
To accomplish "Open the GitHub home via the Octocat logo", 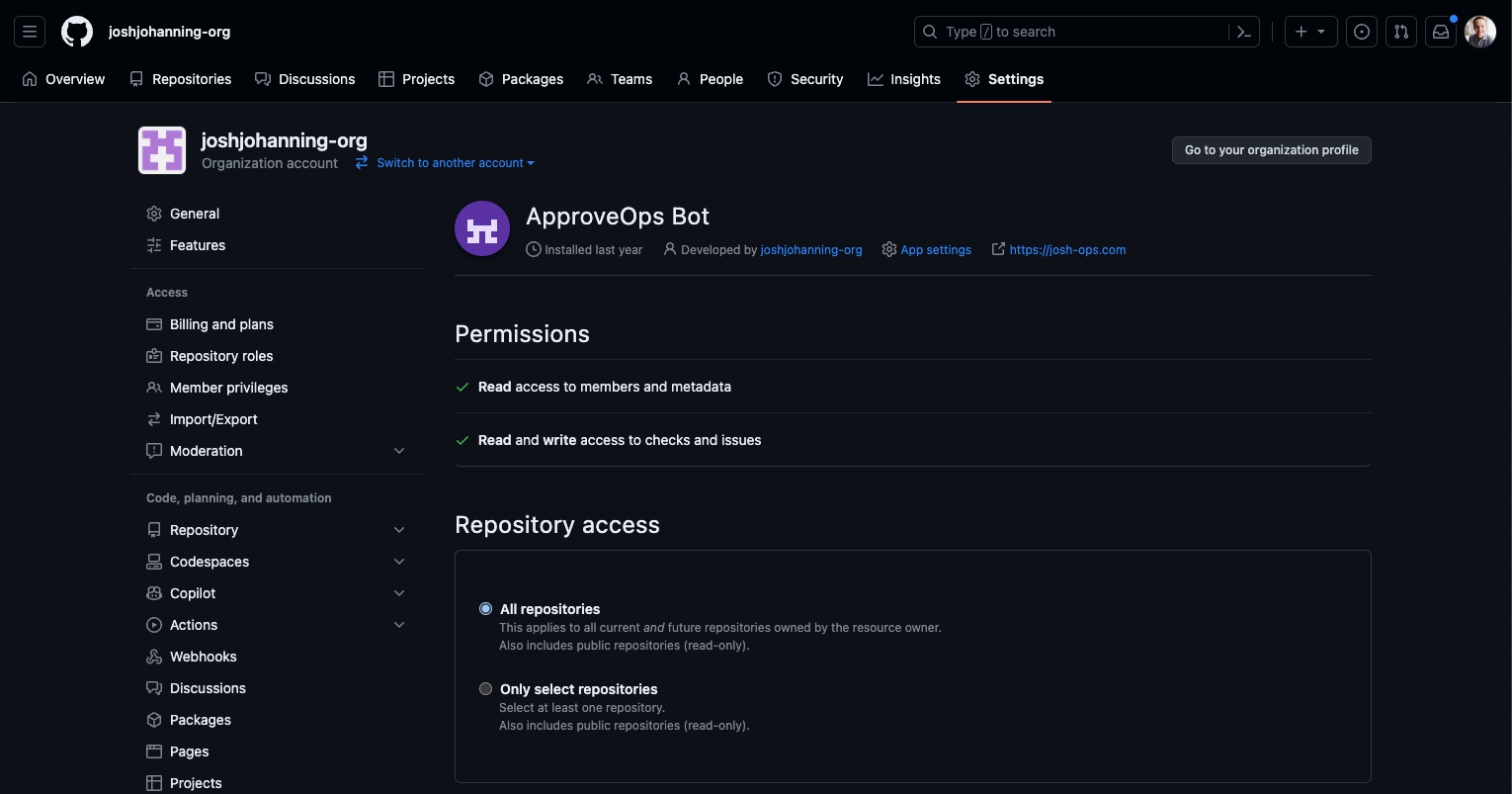I will pyautogui.click(x=76, y=31).
